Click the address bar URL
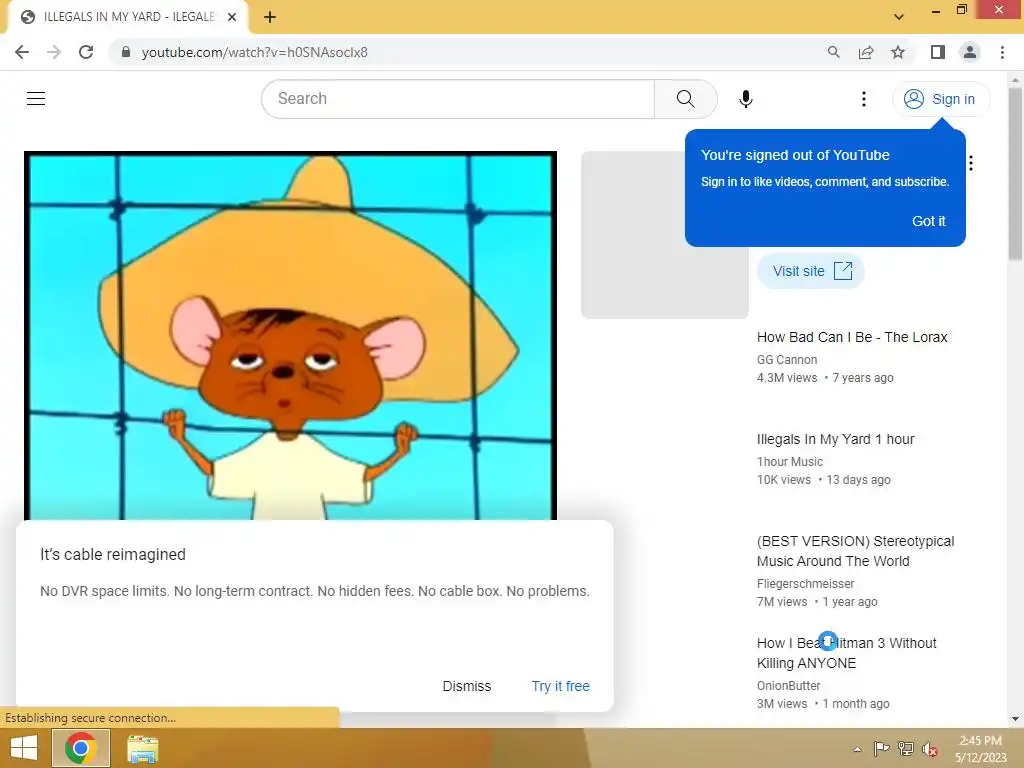Viewport: 1024px width, 768px height. pyautogui.click(x=255, y=52)
